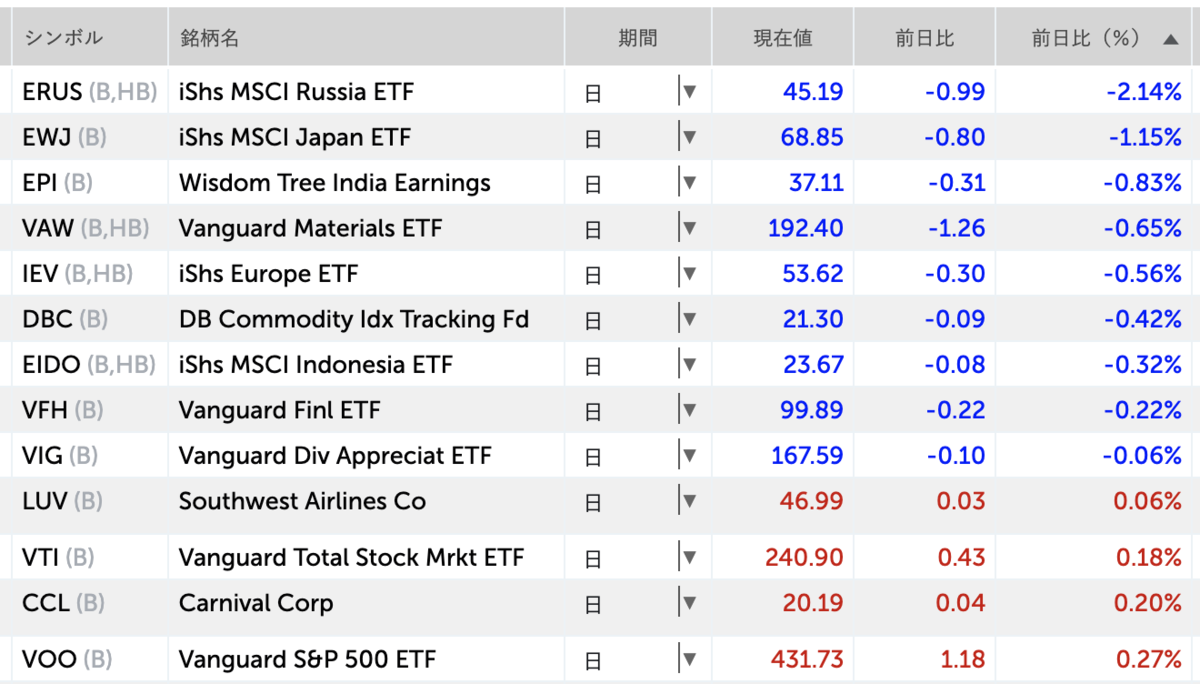Click the 銘柄名 column header
This screenshot has width=1200, height=684.
tap(205, 36)
